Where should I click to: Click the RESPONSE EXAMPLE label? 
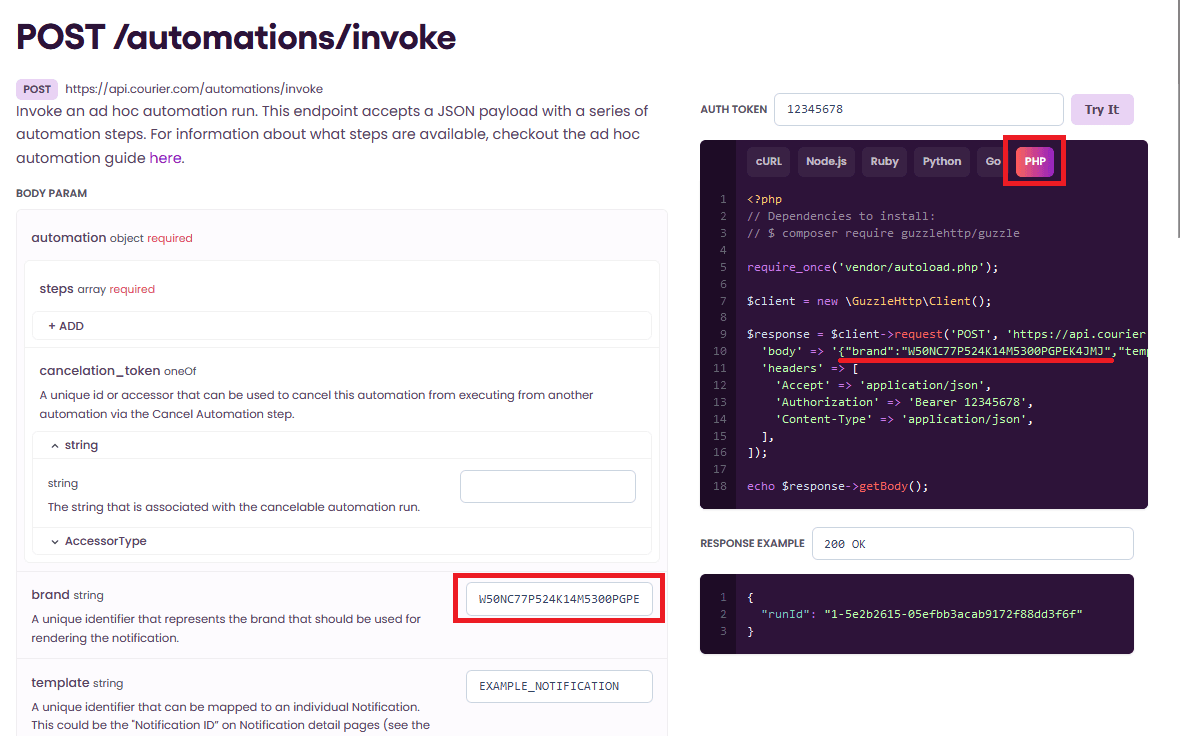[x=752, y=544]
